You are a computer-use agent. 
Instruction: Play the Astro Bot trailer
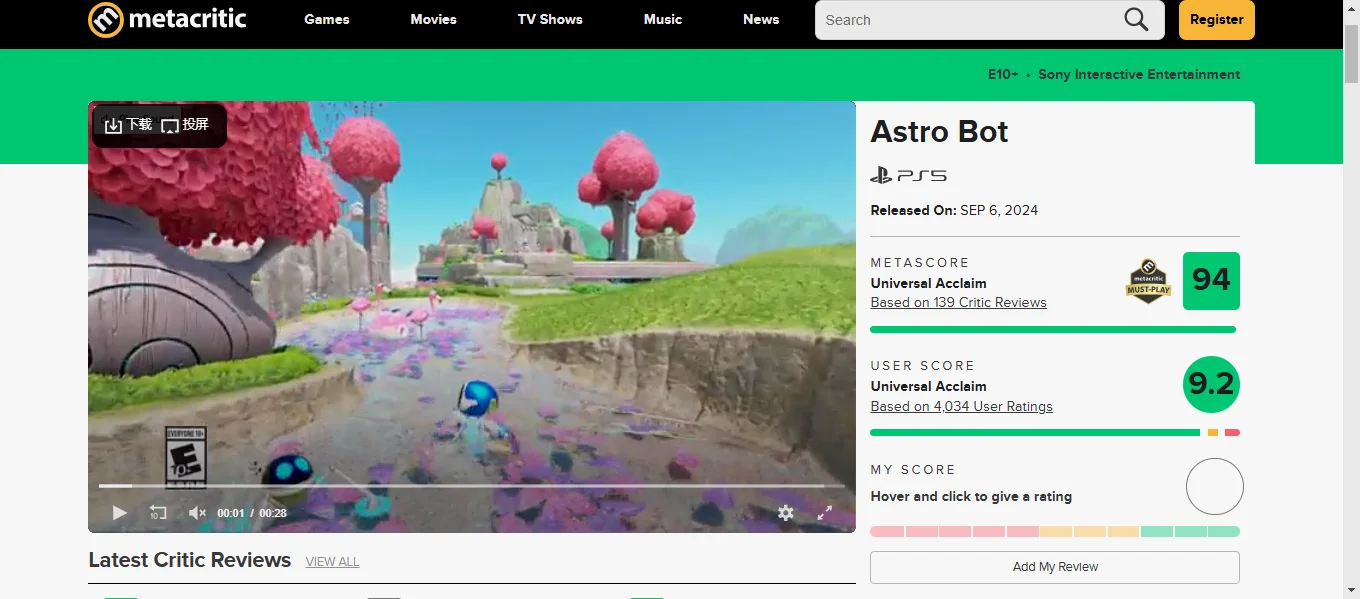(x=119, y=513)
